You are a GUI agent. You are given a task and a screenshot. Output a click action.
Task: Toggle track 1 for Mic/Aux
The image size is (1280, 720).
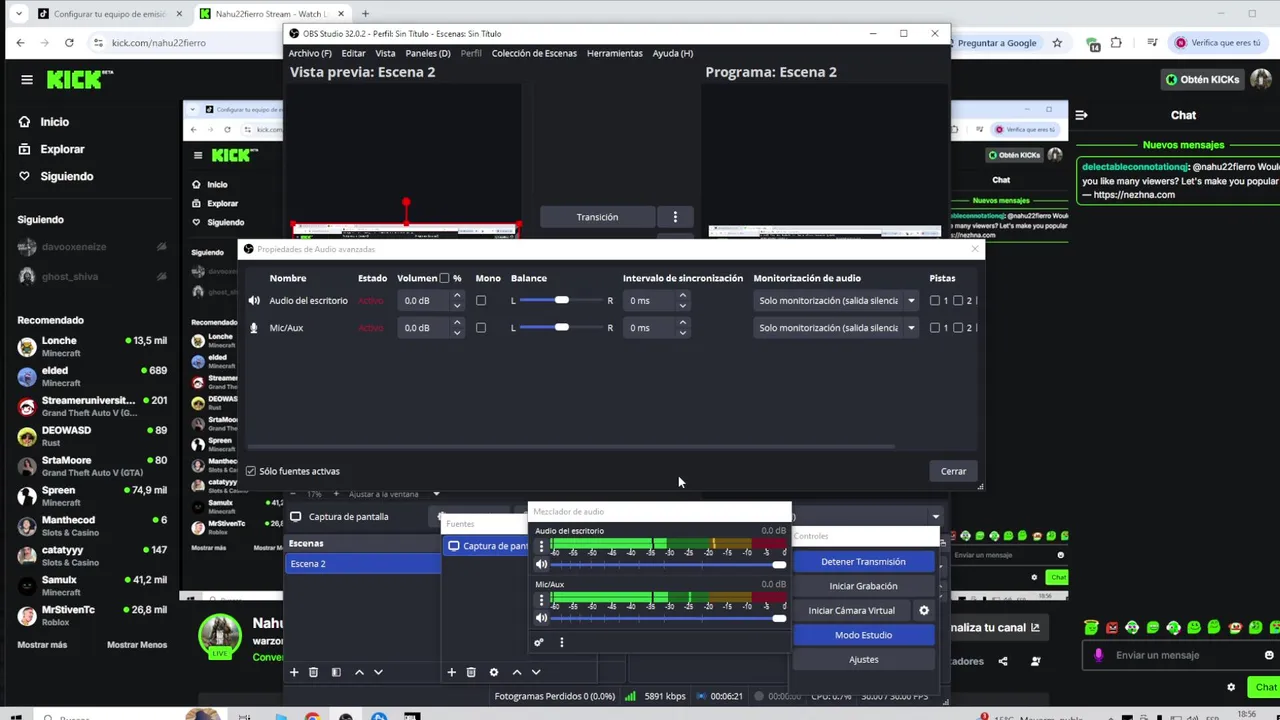935,328
